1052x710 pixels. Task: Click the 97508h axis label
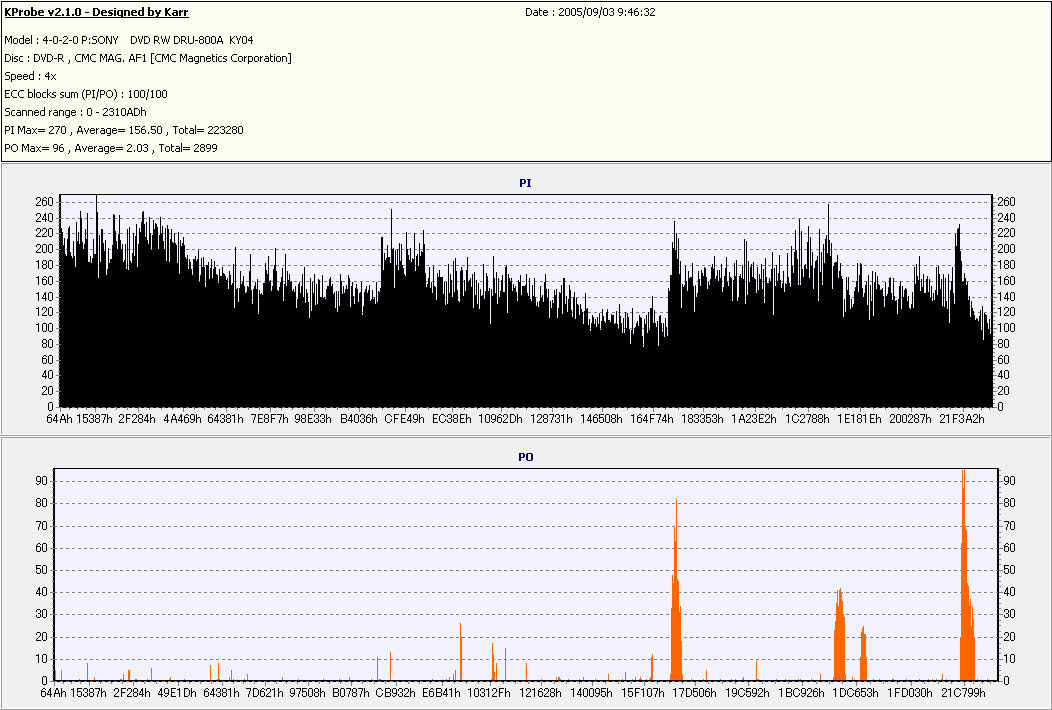307,693
